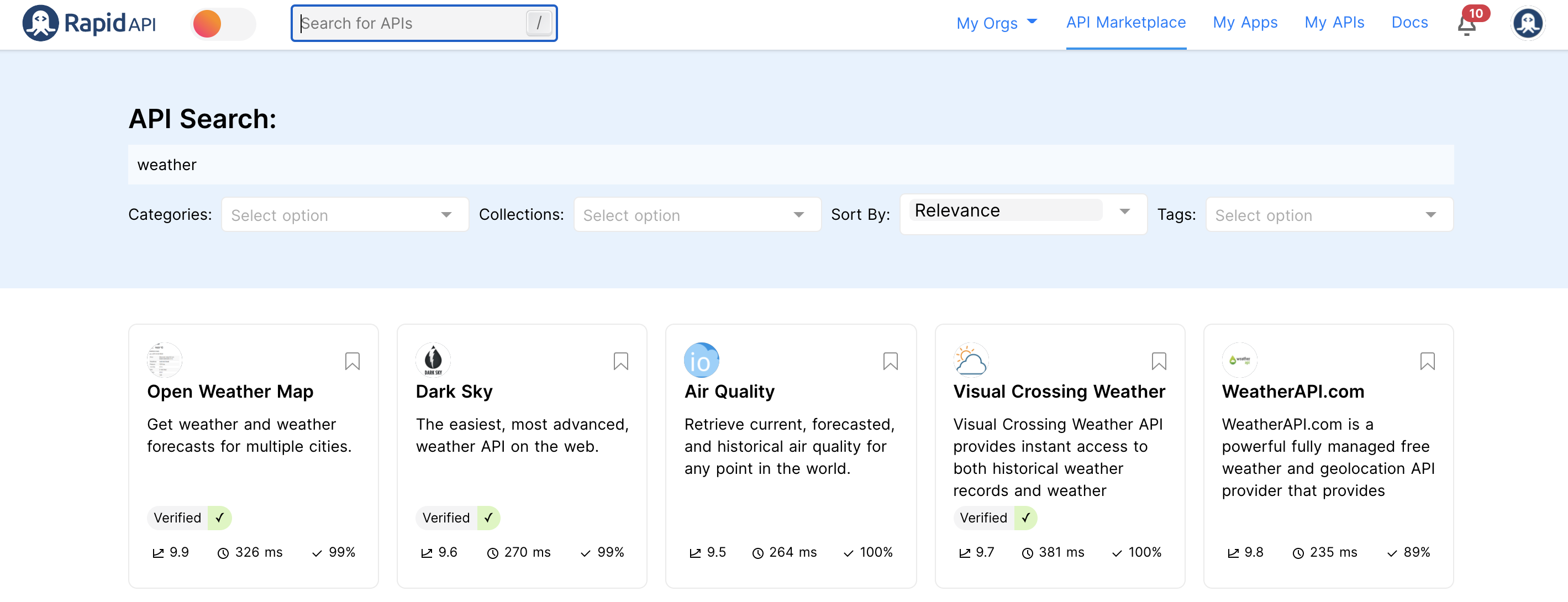Click the API Search heading
Image resolution: width=1568 pixels, height=602 pixels.
coord(202,119)
